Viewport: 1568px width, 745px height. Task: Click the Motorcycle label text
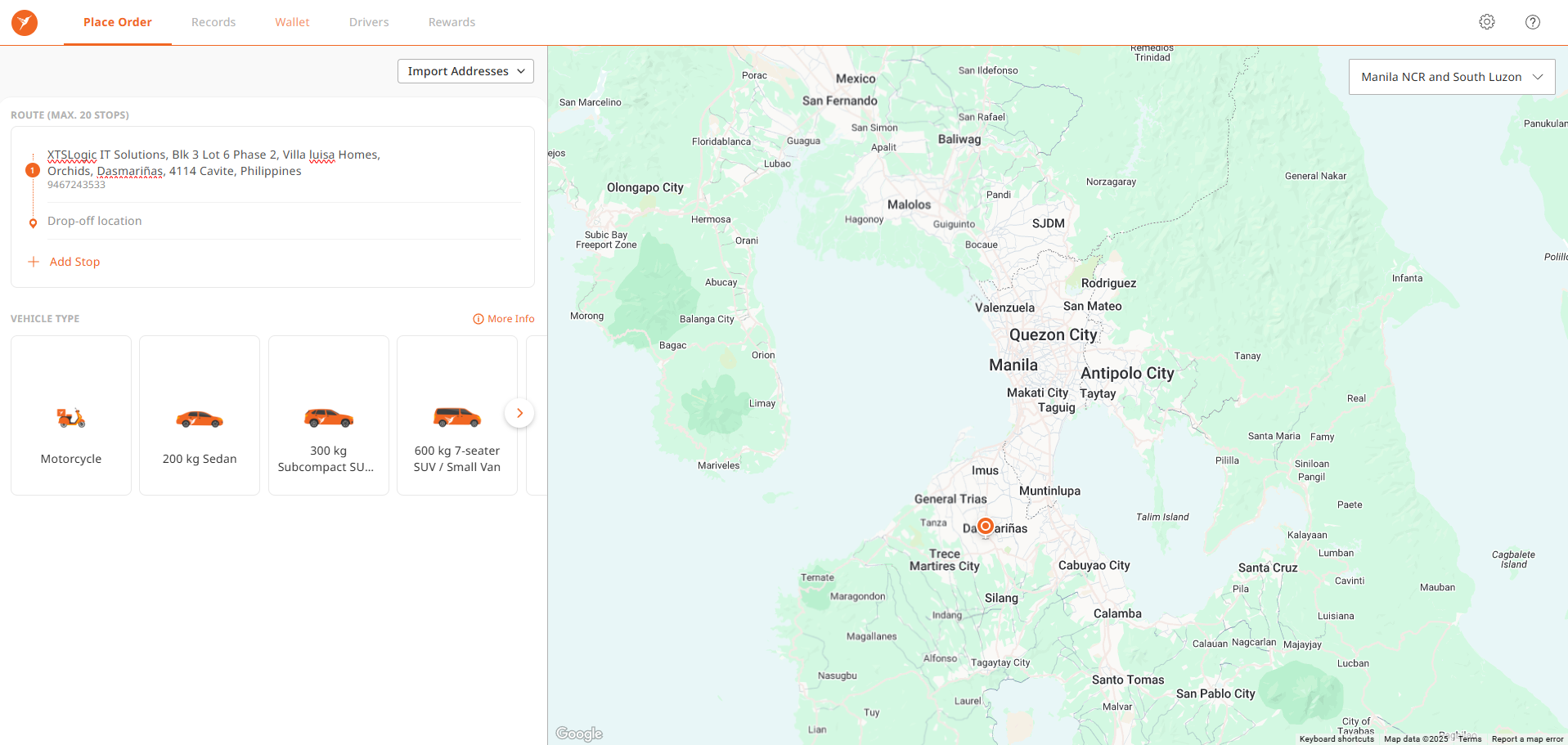coord(71,459)
